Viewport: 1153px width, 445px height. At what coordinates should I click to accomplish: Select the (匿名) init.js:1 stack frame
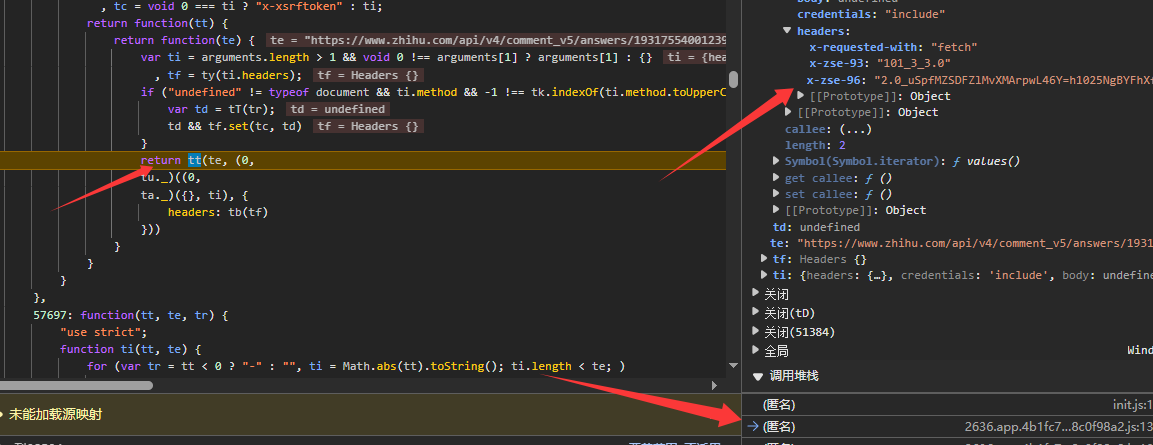click(x=947, y=405)
